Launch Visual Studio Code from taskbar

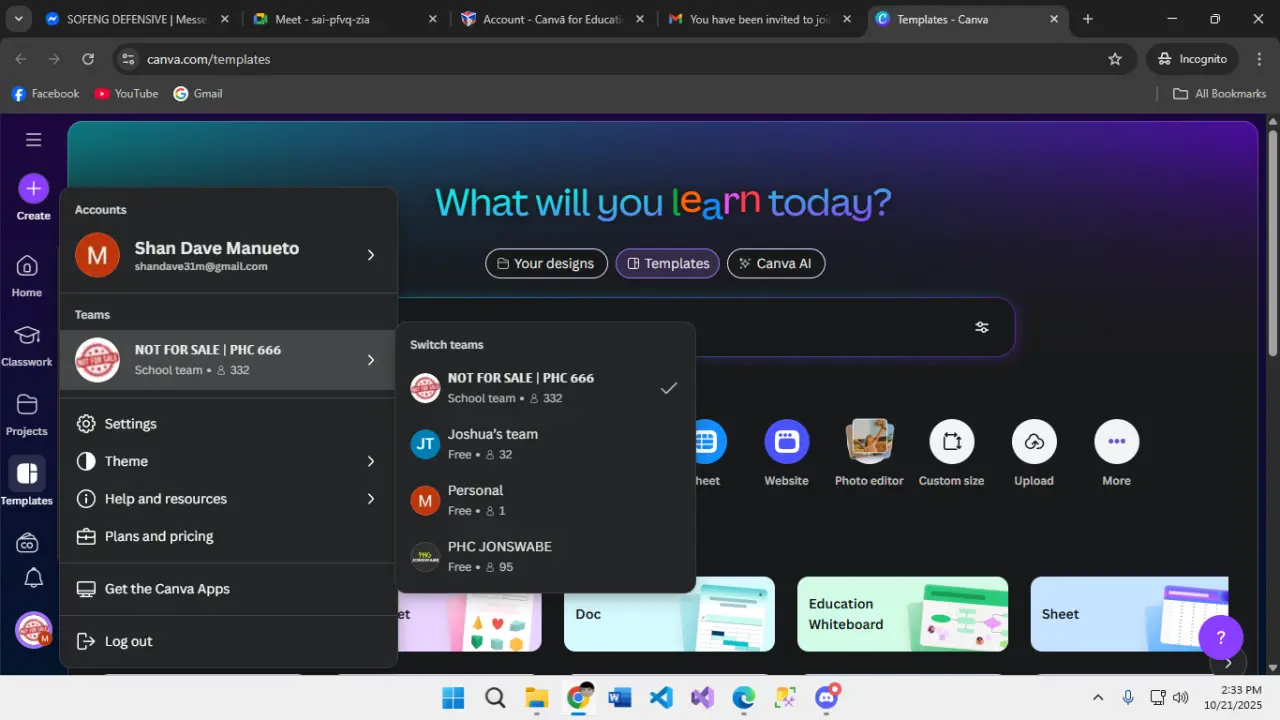(x=661, y=697)
